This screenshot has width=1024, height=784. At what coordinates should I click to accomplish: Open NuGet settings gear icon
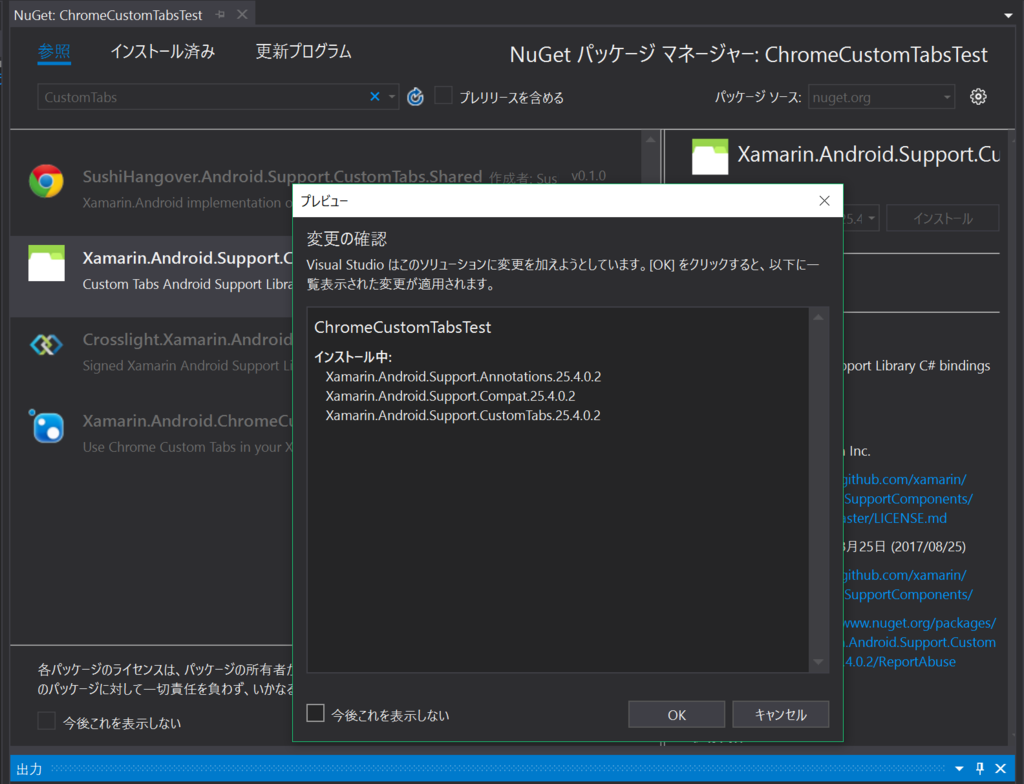978,97
